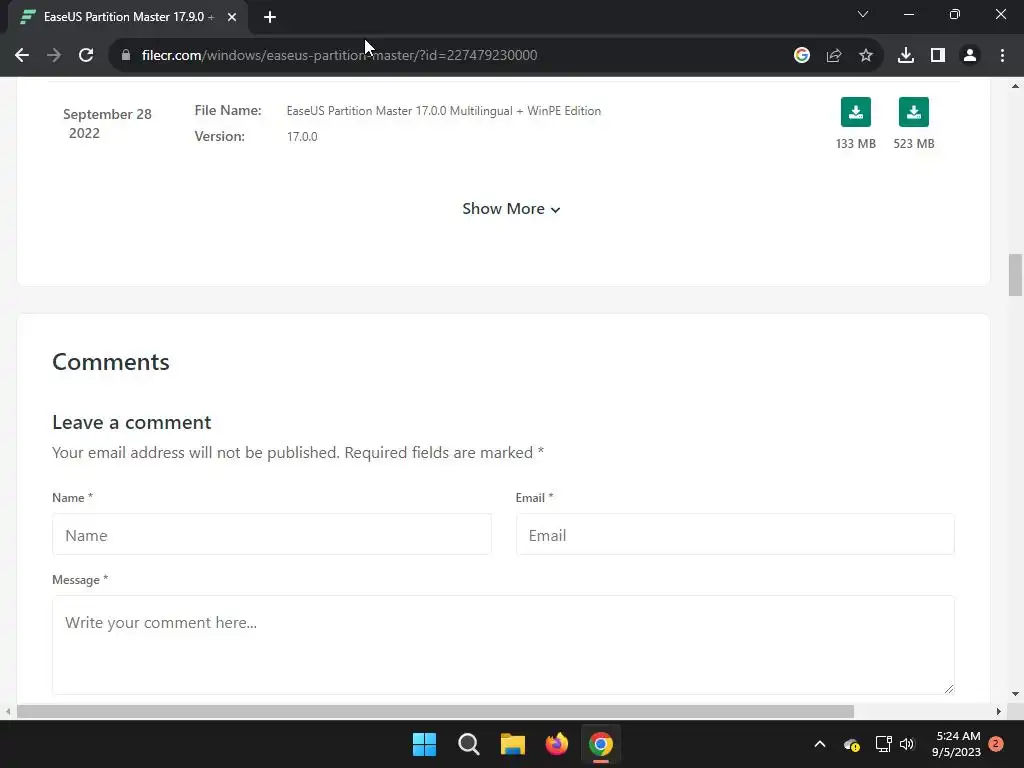Open the Chrome three-dot menu
This screenshot has width=1024, height=768.
(x=1002, y=56)
